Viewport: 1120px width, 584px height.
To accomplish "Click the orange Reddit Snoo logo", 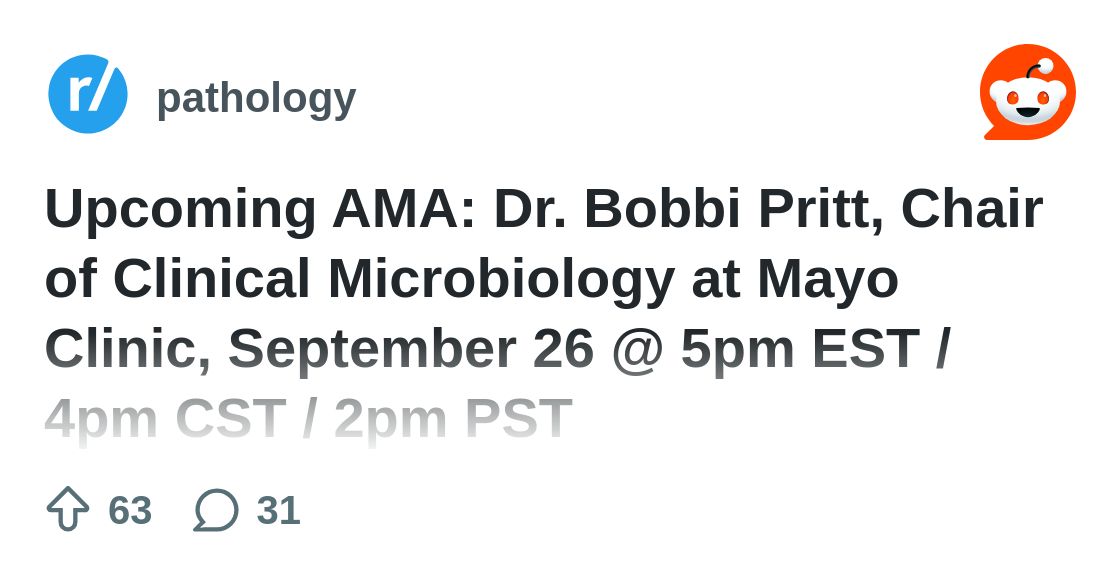I will [1027, 93].
